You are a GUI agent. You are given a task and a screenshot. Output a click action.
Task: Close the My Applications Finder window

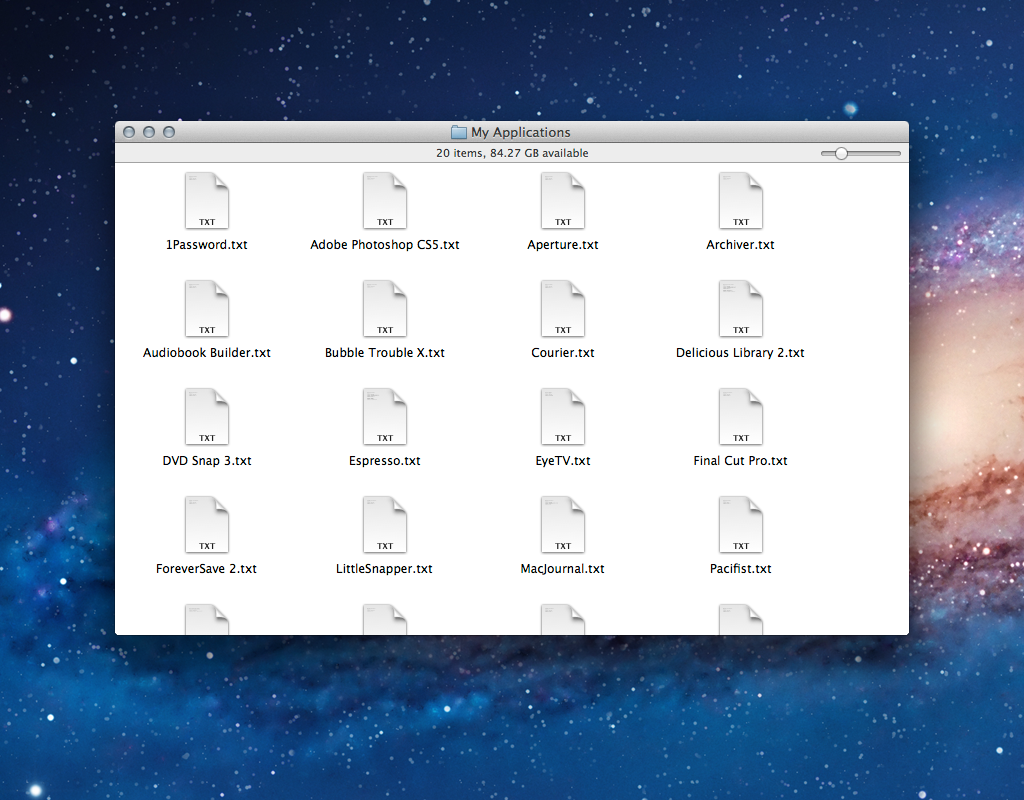129,132
